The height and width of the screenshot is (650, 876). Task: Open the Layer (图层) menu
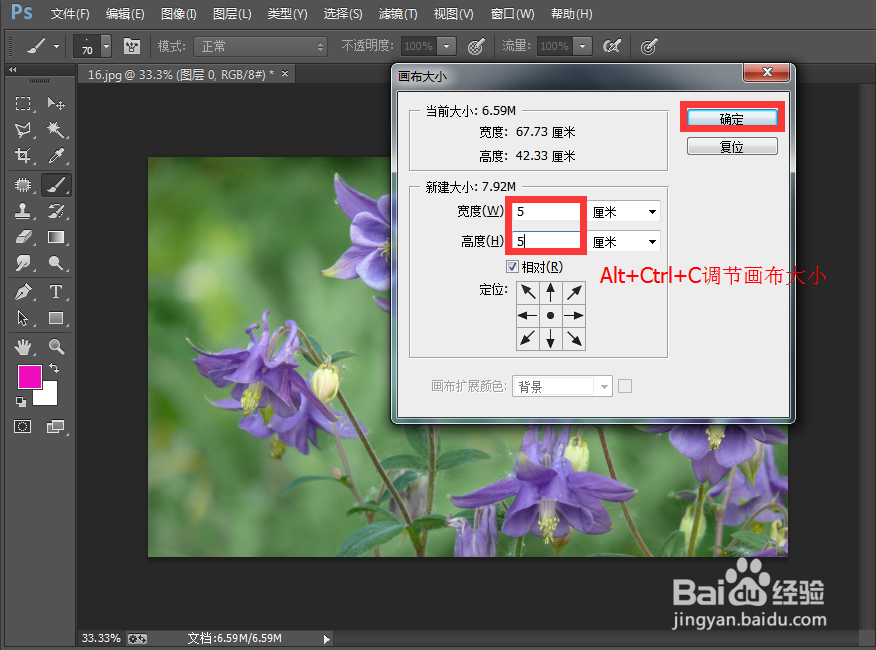point(232,14)
